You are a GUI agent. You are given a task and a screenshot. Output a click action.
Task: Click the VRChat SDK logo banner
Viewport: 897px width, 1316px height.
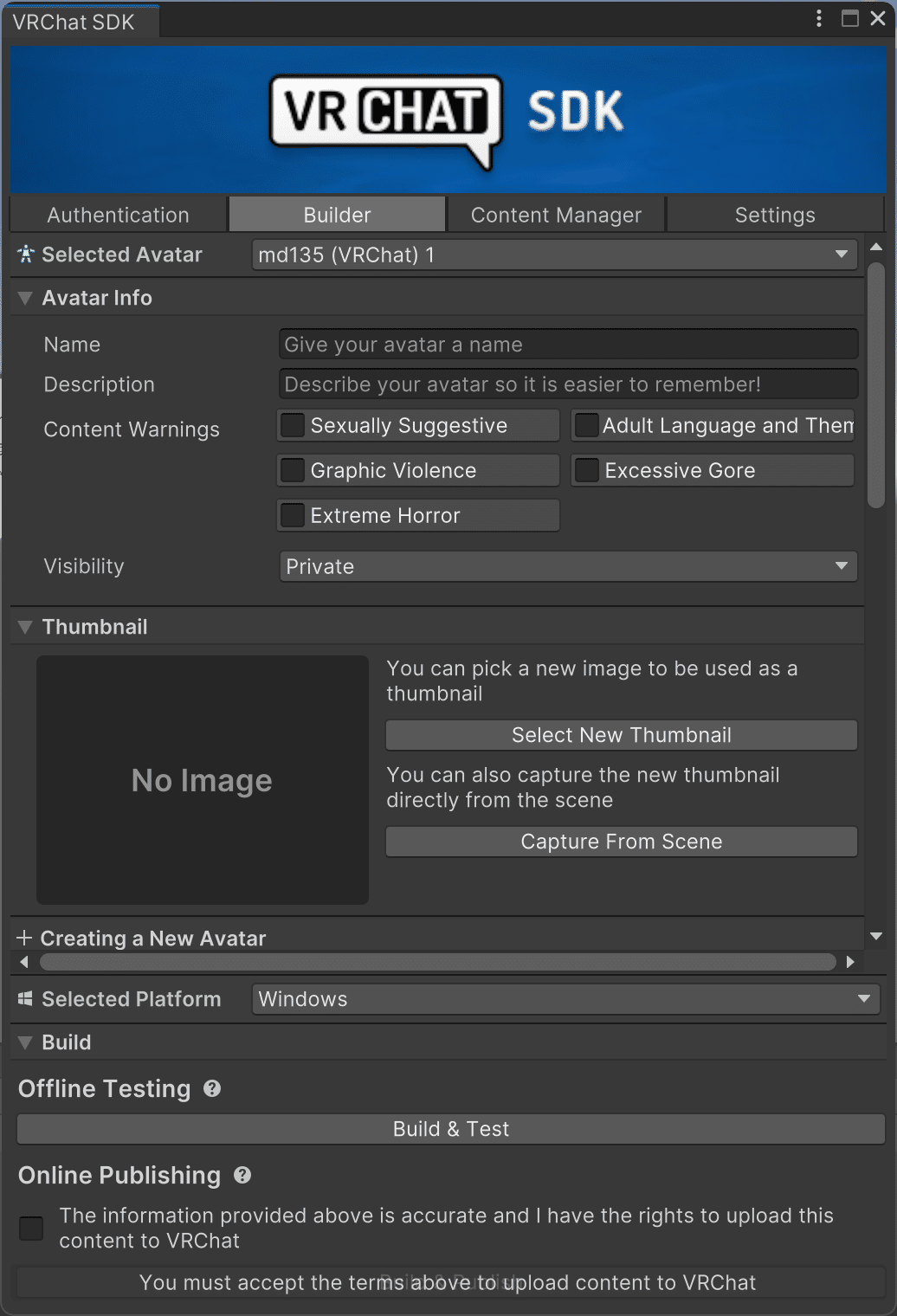click(448, 120)
